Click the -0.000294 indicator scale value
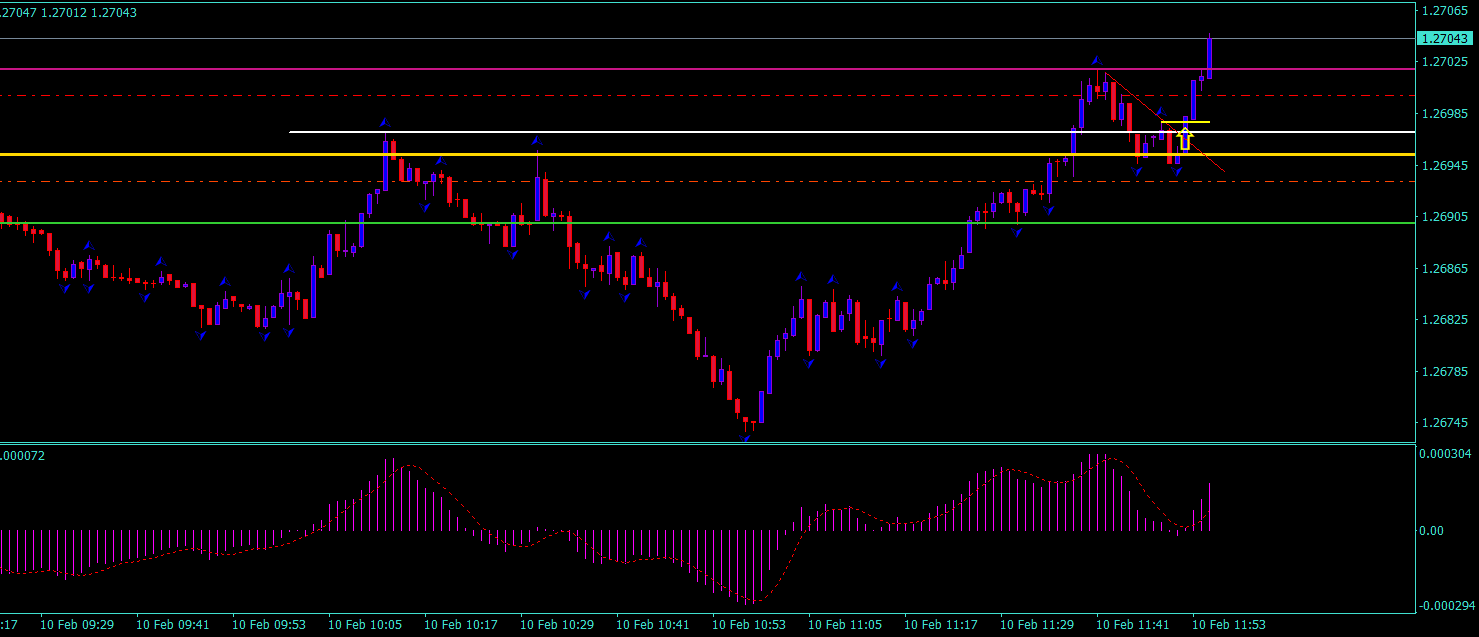 [x=1447, y=605]
